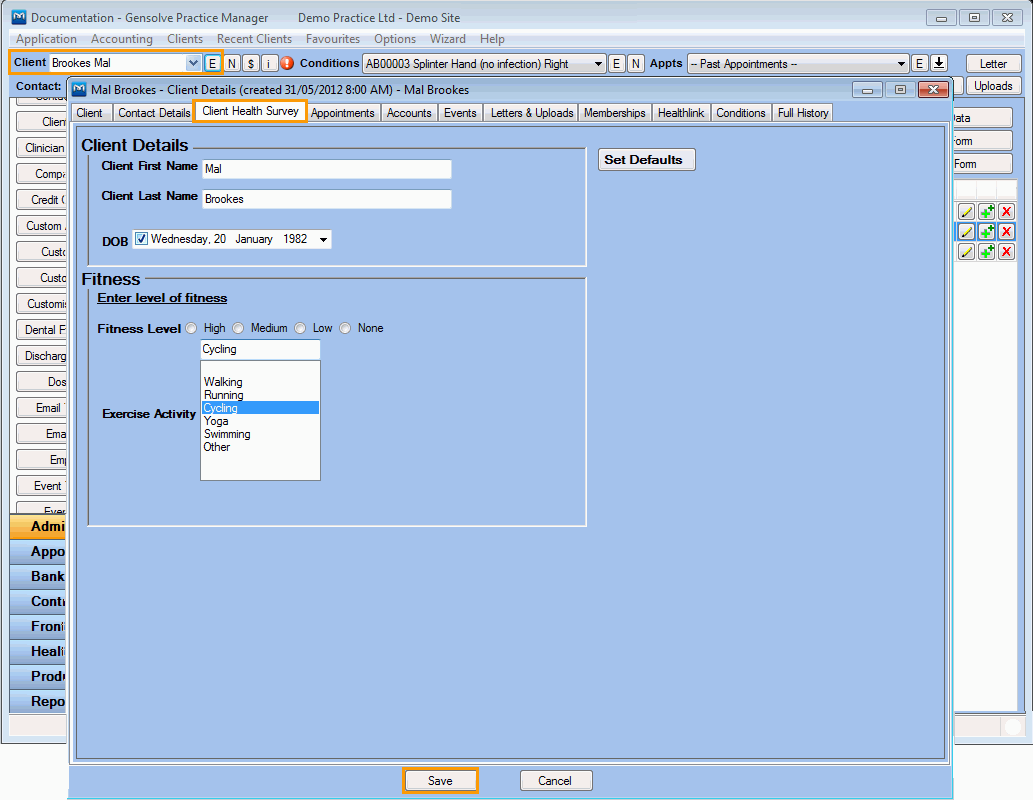Open the Conditions dropdown

click(x=598, y=63)
